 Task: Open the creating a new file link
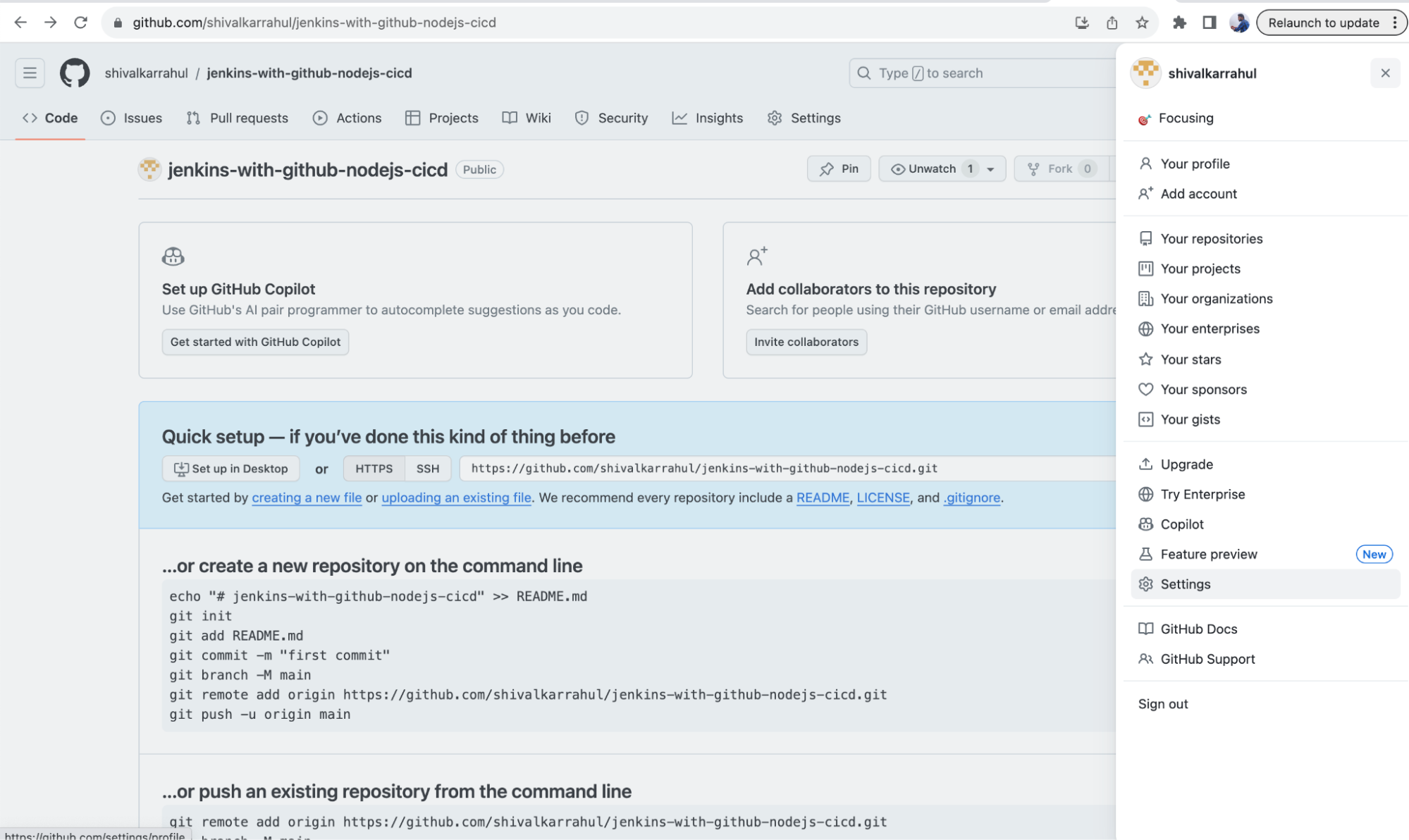[307, 498]
